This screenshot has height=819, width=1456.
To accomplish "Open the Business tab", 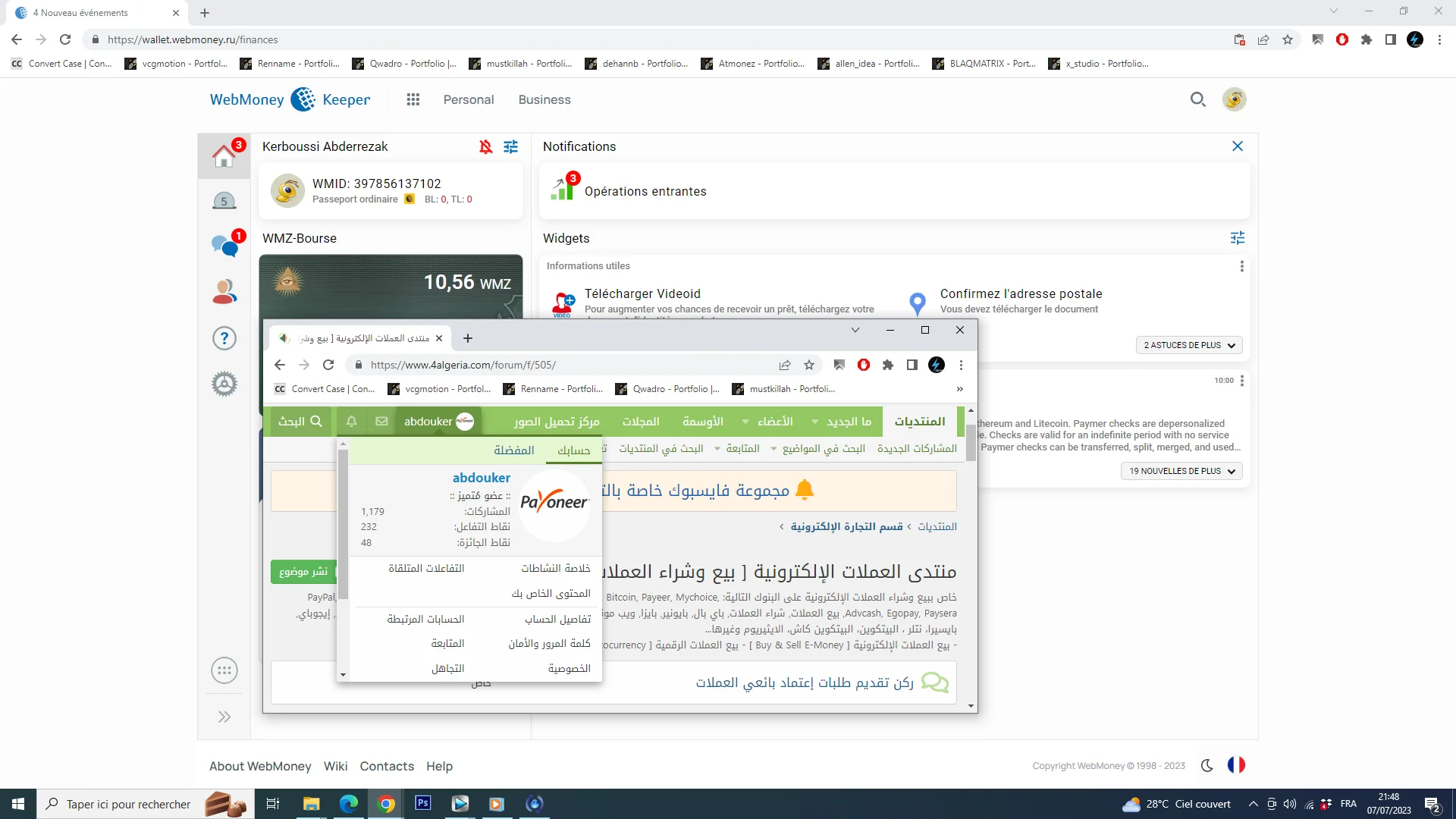I will pyautogui.click(x=544, y=99).
